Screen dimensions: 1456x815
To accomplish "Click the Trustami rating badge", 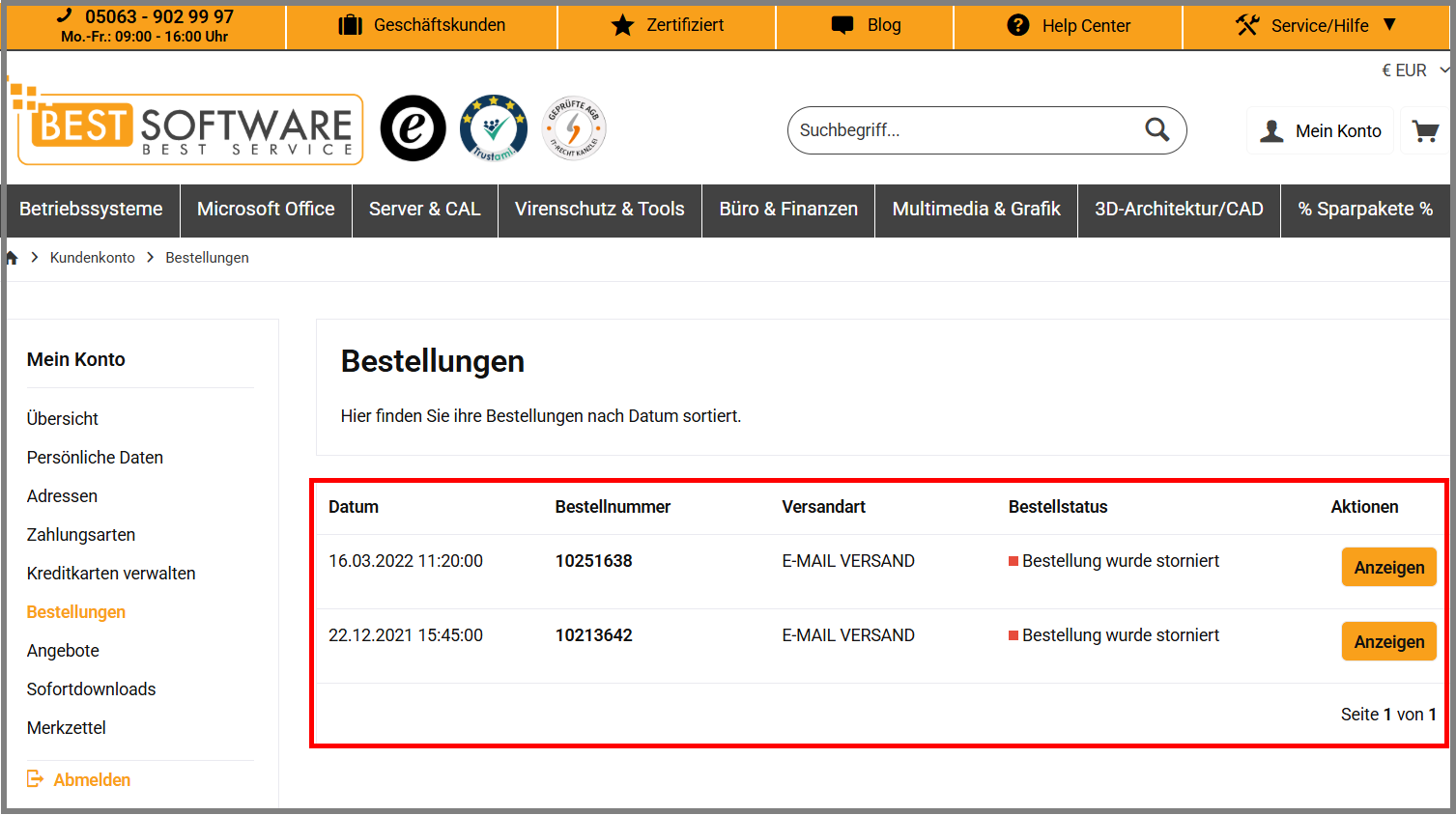I will (494, 128).
